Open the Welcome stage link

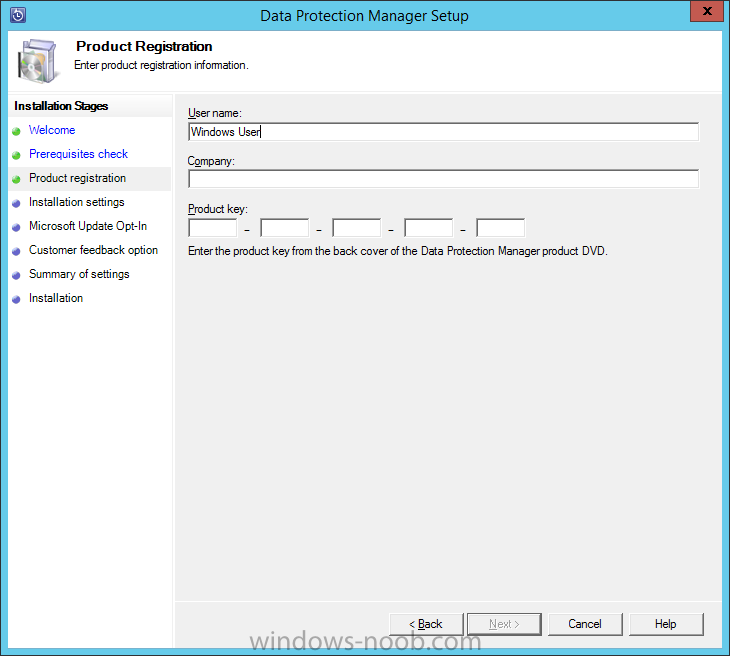click(x=52, y=130)
